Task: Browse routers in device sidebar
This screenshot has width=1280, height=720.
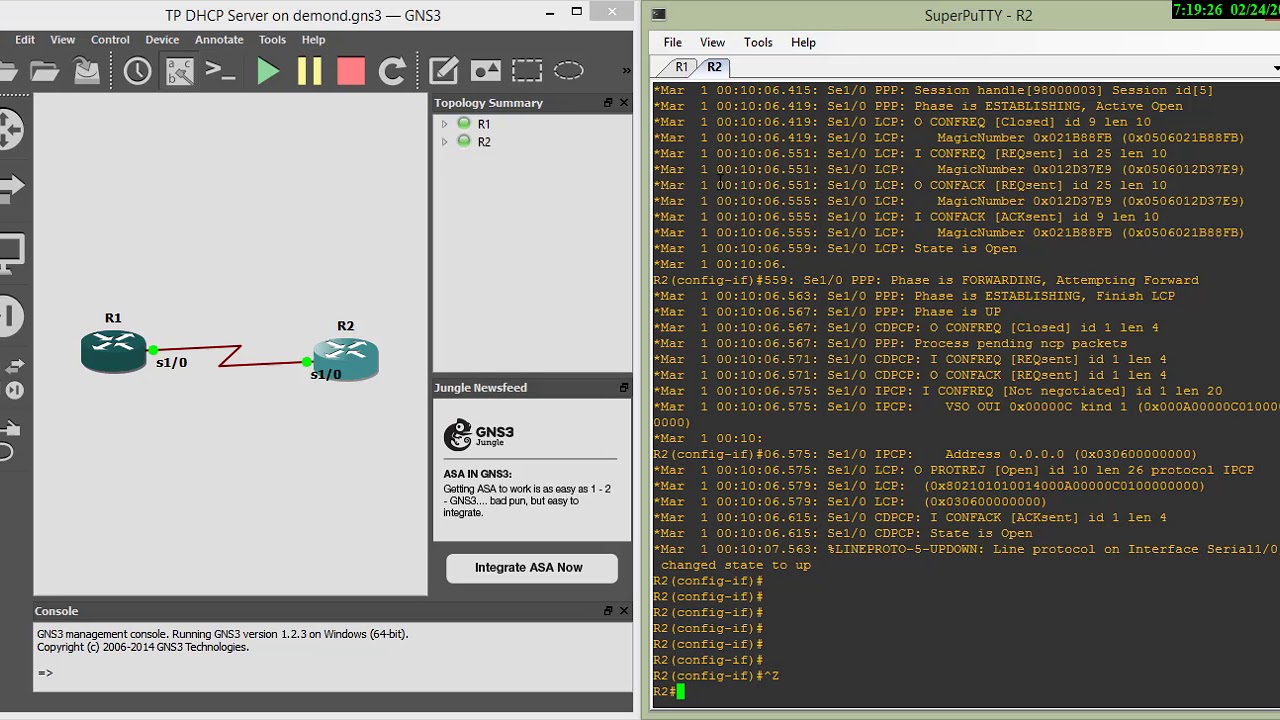Action: pos(9,129)
